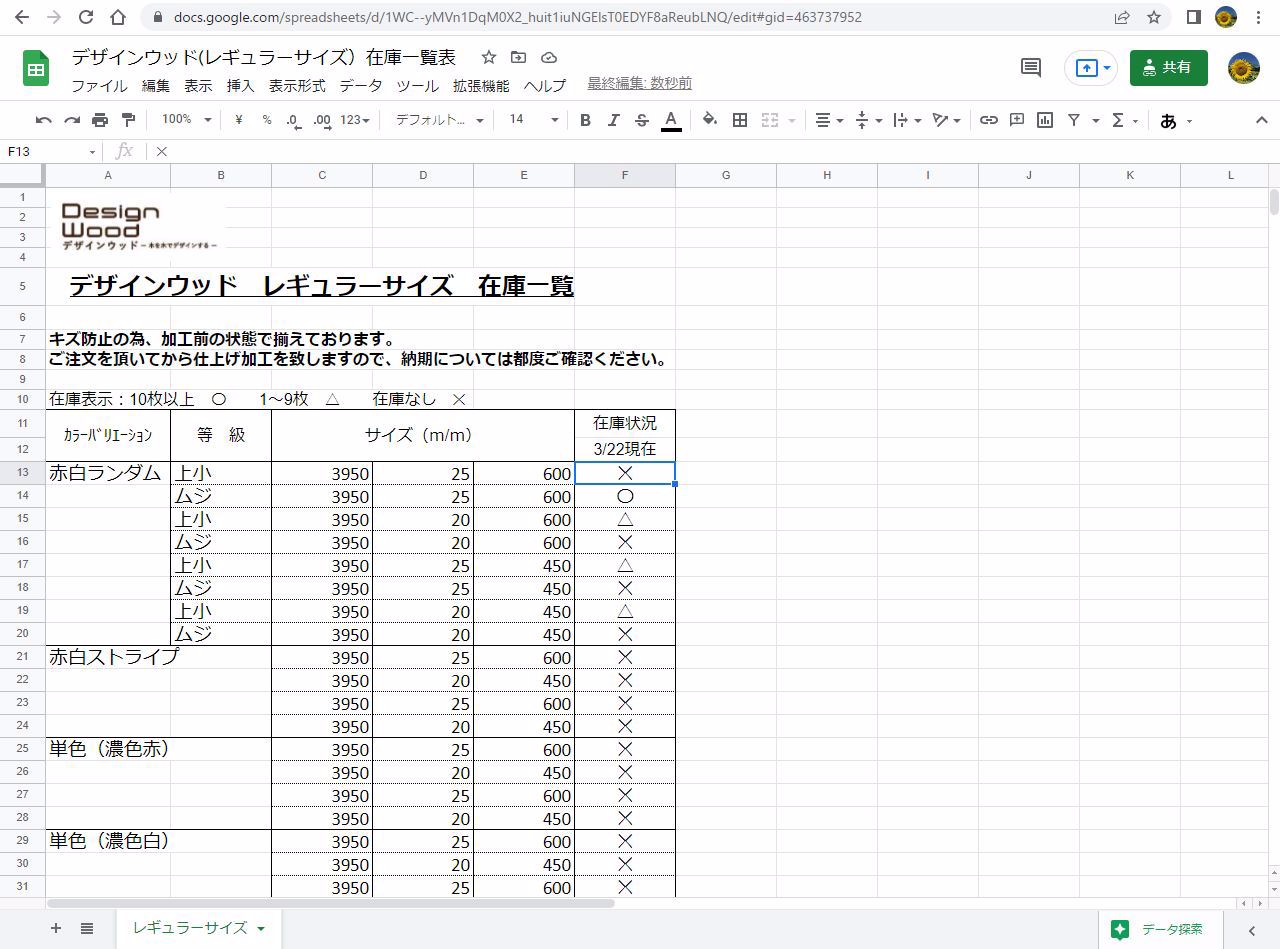Toggle italic text formatting
Image resolution: width=1280 pixels, height=949 pixels.
tap(613, 120)
